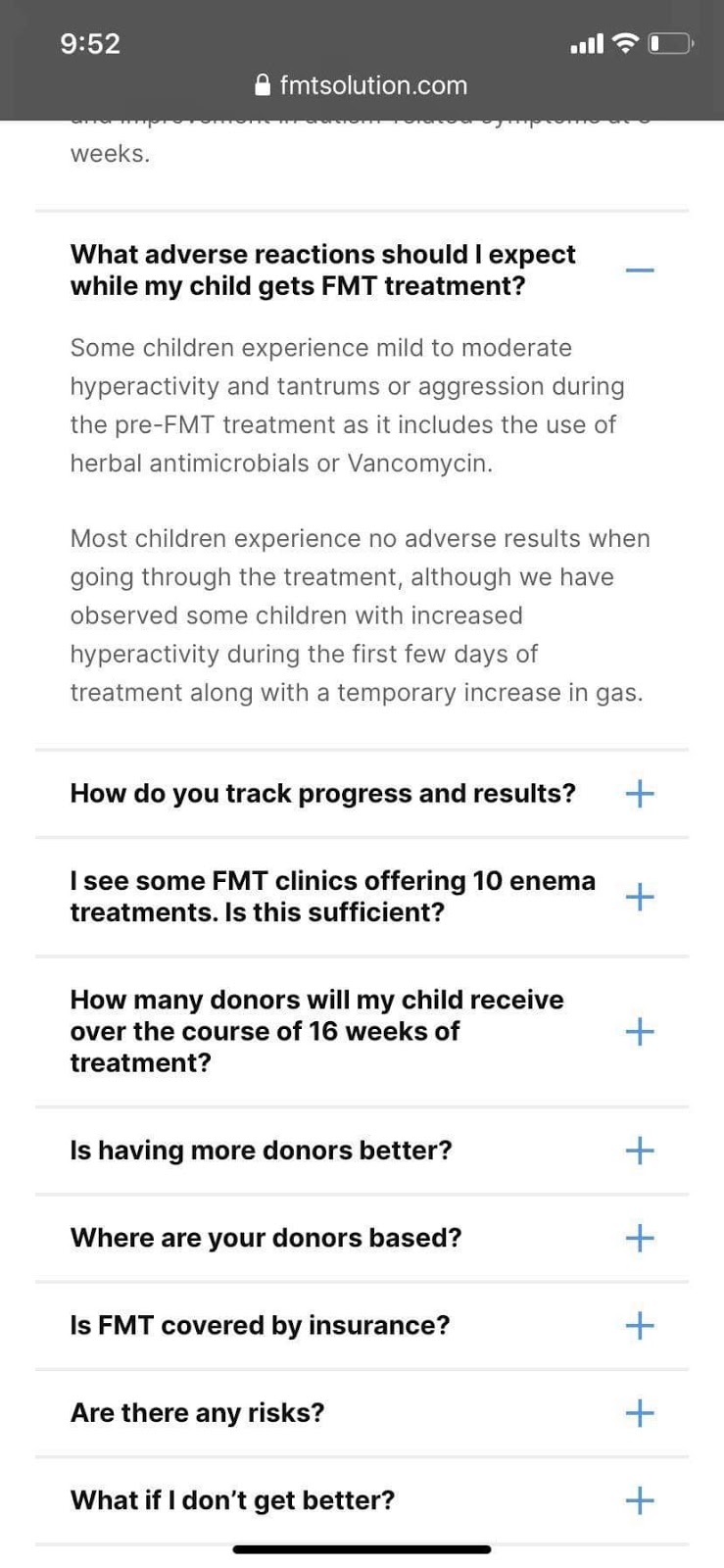
Task: Click plus icon for 'Is having more donors better?'
Action: coord(640,1150)
